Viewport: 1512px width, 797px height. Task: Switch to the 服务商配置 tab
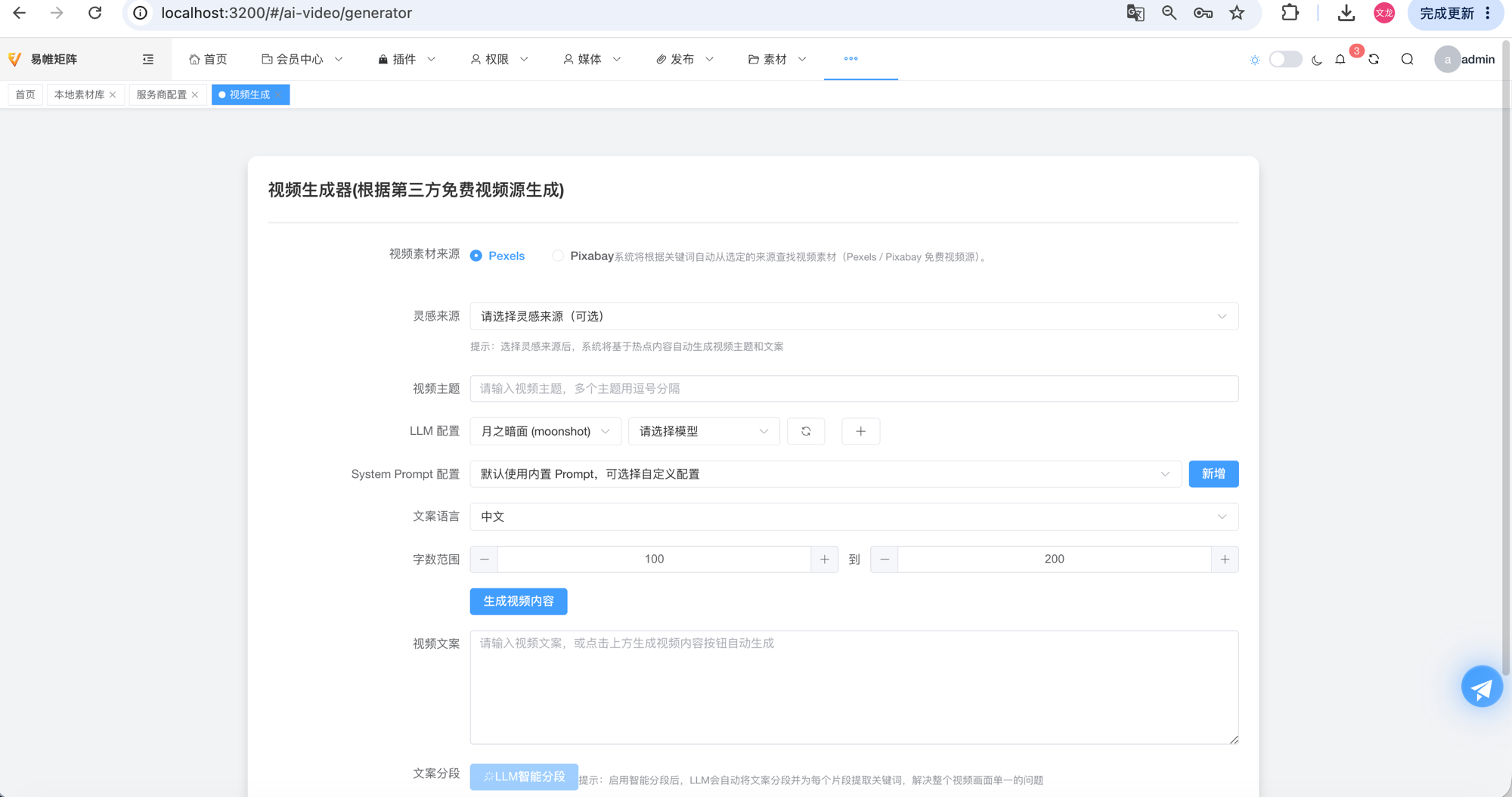pyautogui.click(x=161, y=95)
